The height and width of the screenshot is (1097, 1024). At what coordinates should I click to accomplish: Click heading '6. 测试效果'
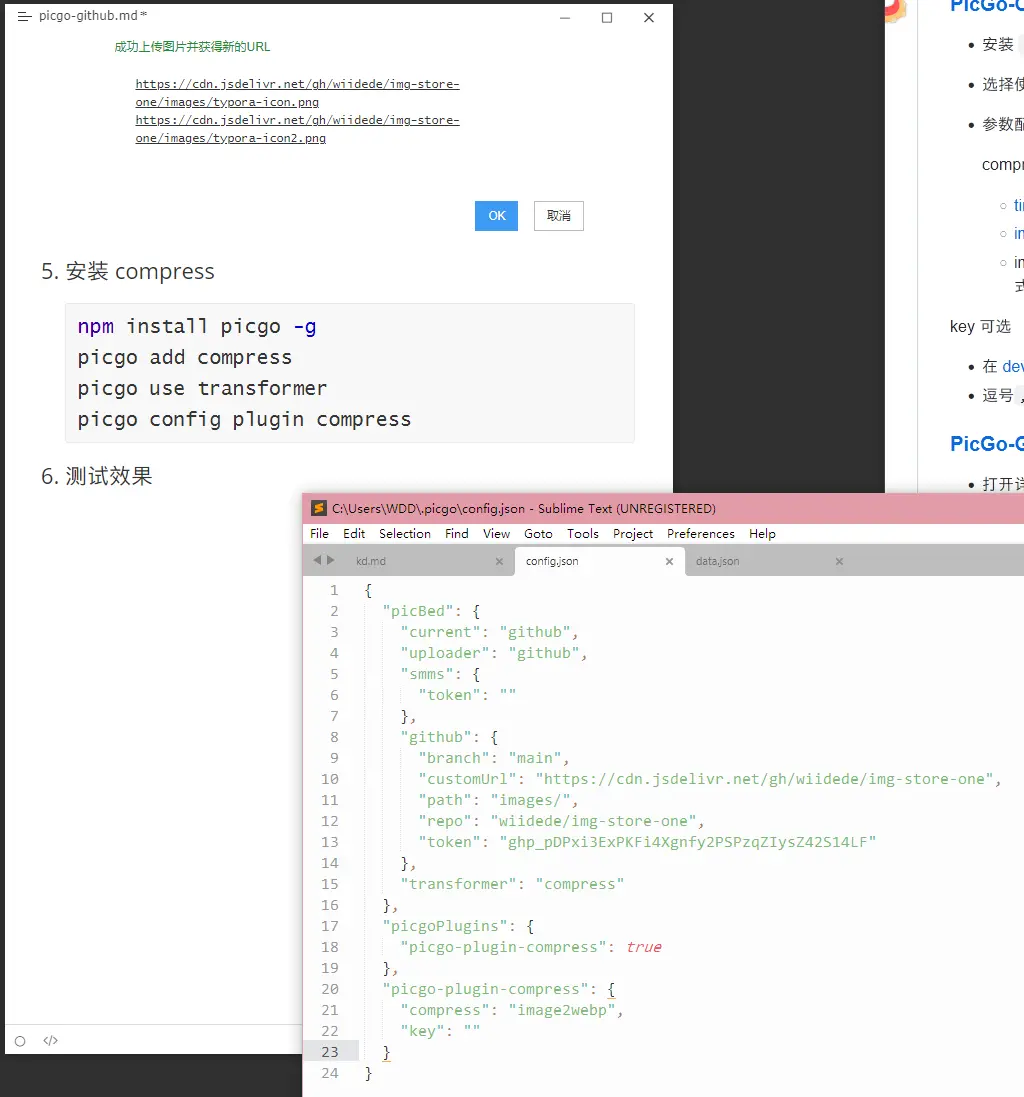pos(97,476)
